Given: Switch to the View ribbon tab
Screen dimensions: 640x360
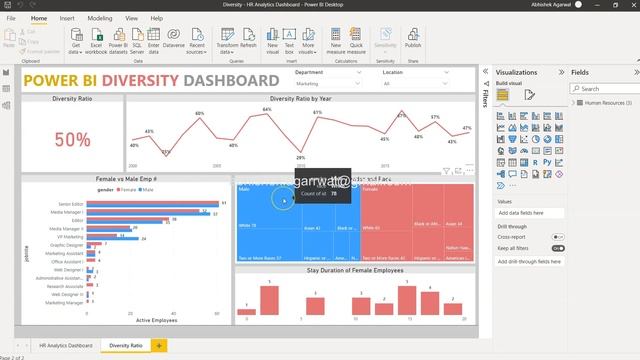Looking at the screenshot, I should (131, 18).
